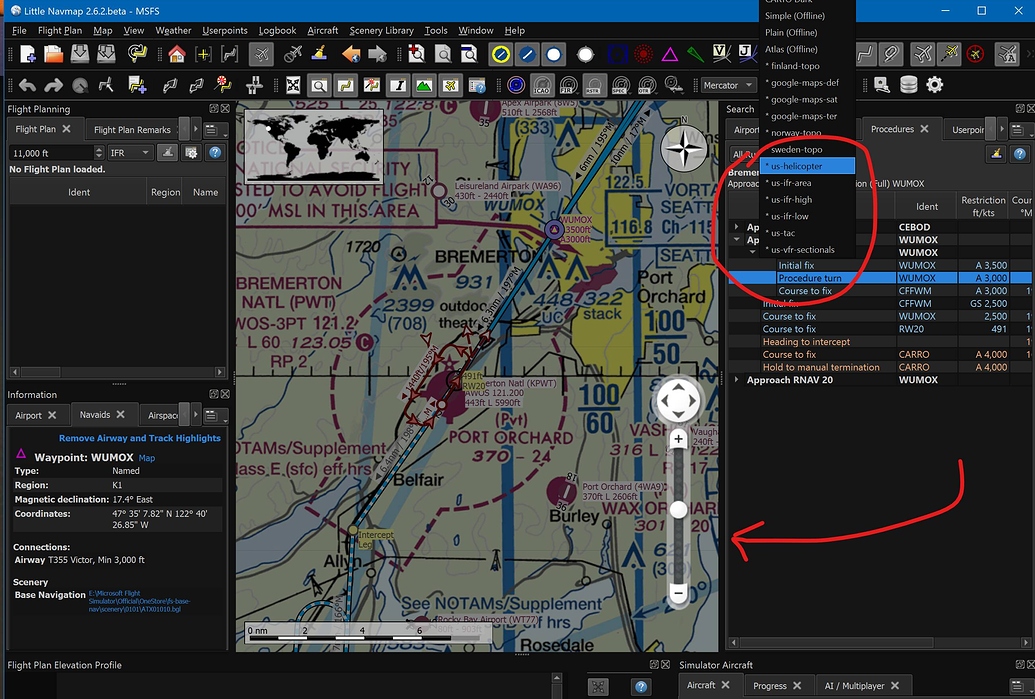Click the plus button on the map zoom slider
1035x699 pixels.
pyautogui.click(x=678, y=438)
